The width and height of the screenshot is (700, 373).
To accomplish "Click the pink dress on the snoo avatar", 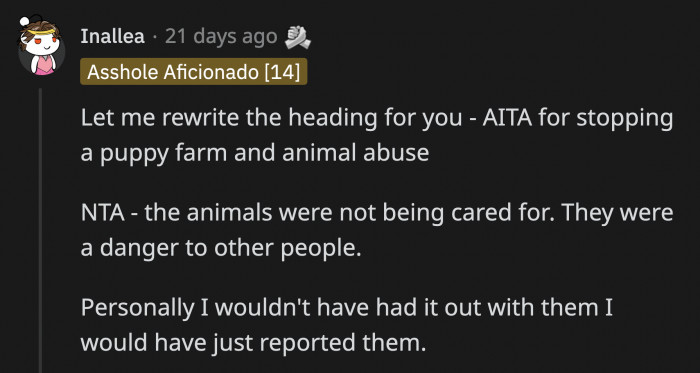I will coord(45,65).
